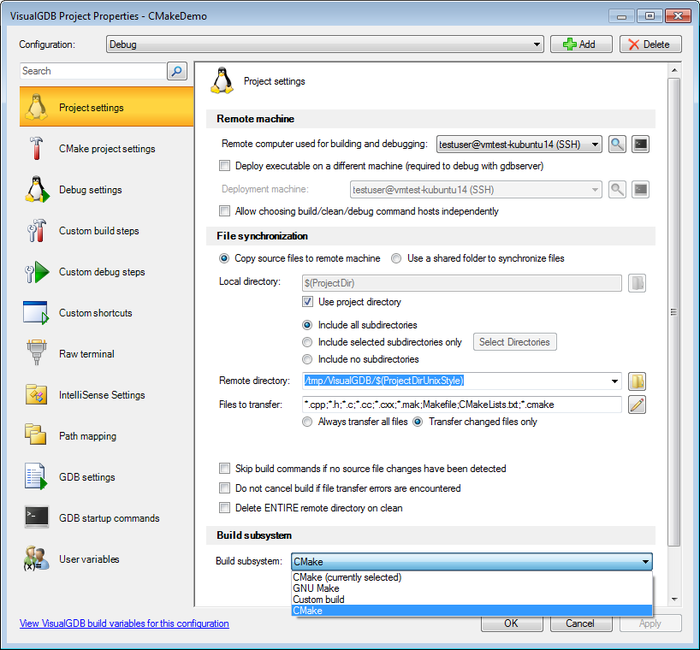Viewport: 700px width, 650px height.
Task: Click the scrollbar down arrow
Action: point(674,599)
